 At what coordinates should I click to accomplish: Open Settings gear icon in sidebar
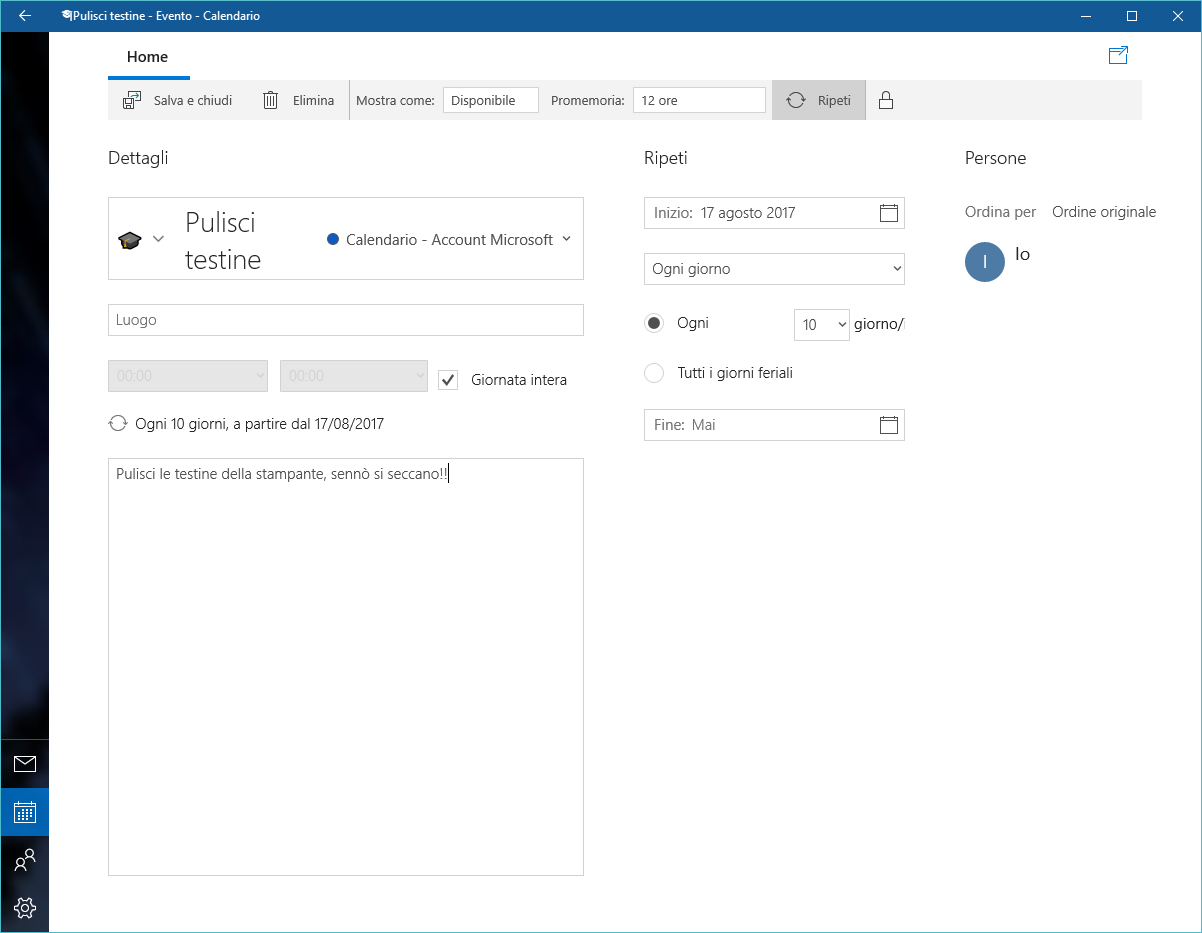(x=25, y=907)
